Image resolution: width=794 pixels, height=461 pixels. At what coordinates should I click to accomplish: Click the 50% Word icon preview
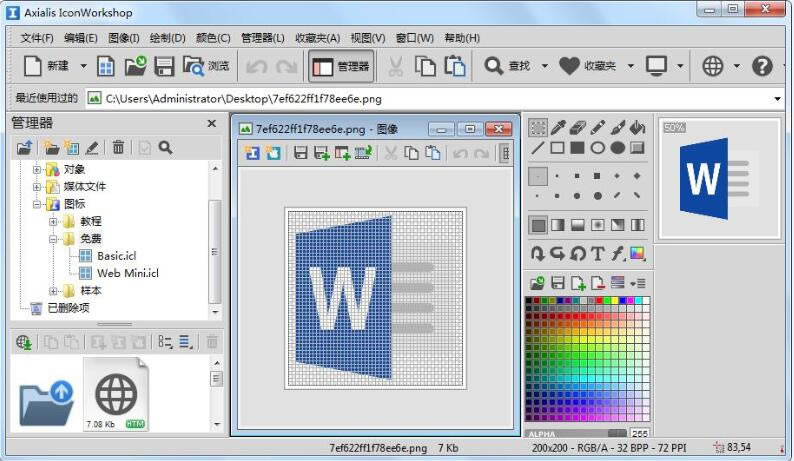(719, 178)
